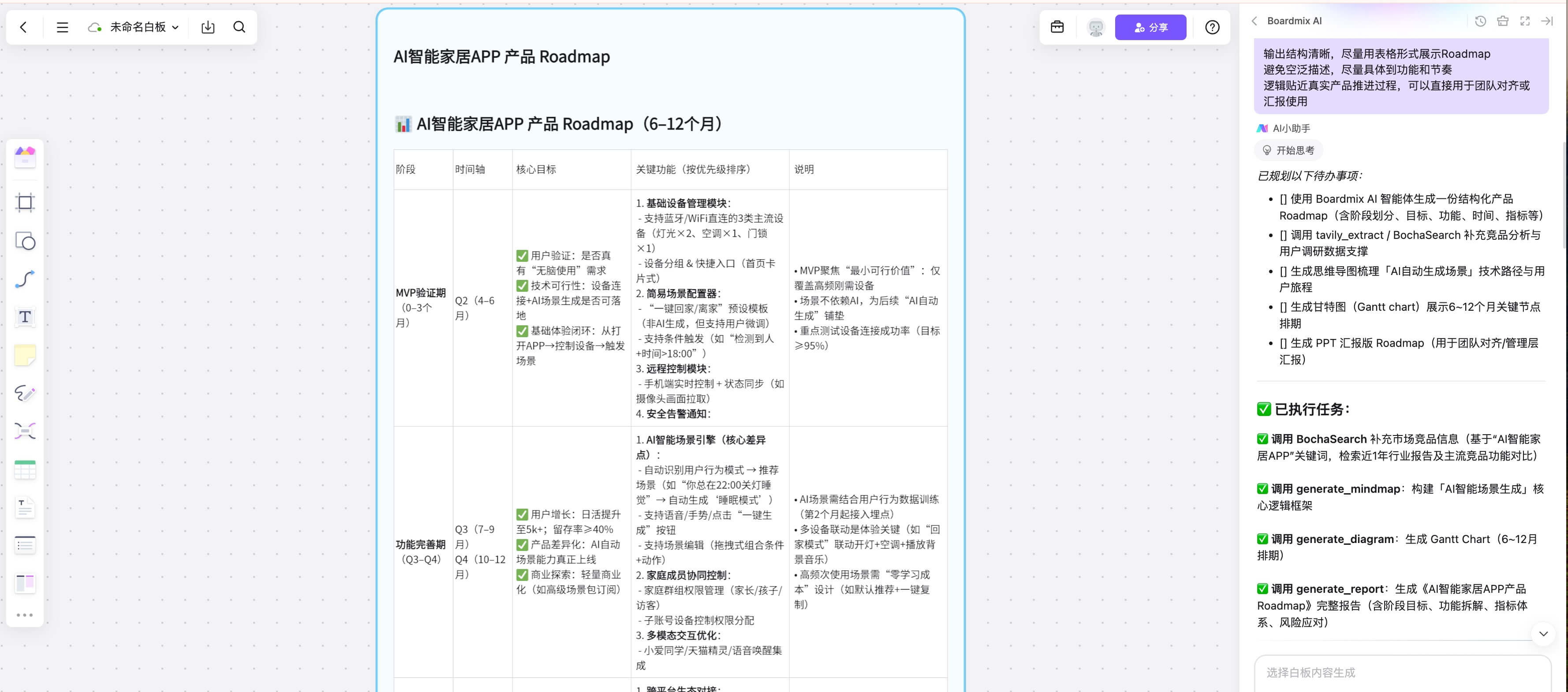Click the 调用 generate_mindmap executed task
1568x692 pixels.
[1400, 497]
